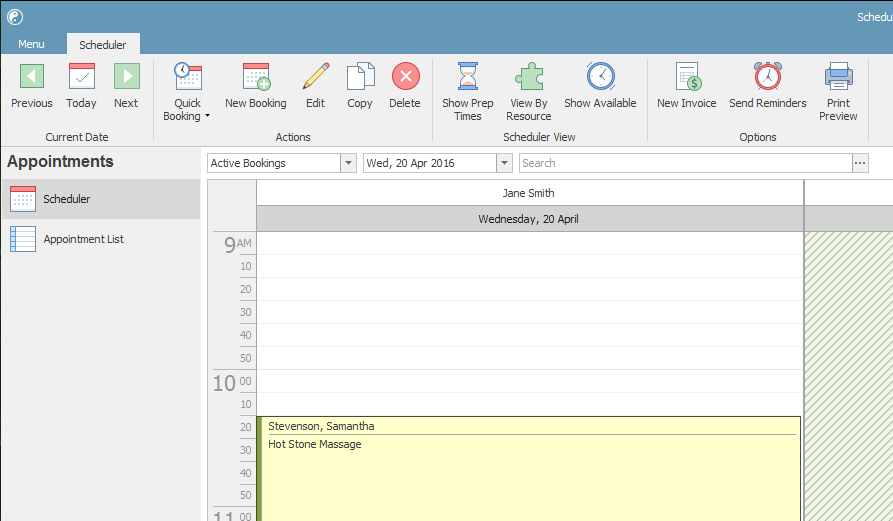This screenshot has height=521, width=893.
Task: Focus the Search field
Action: pyautogui.click(x=686, y=163)
